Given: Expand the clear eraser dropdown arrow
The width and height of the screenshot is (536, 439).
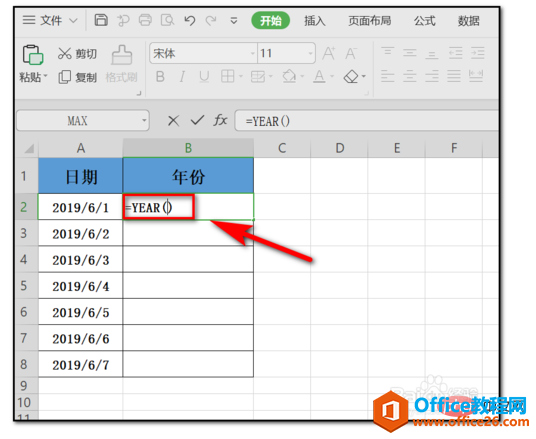Looking at the screenshot, I should [363, 76].
